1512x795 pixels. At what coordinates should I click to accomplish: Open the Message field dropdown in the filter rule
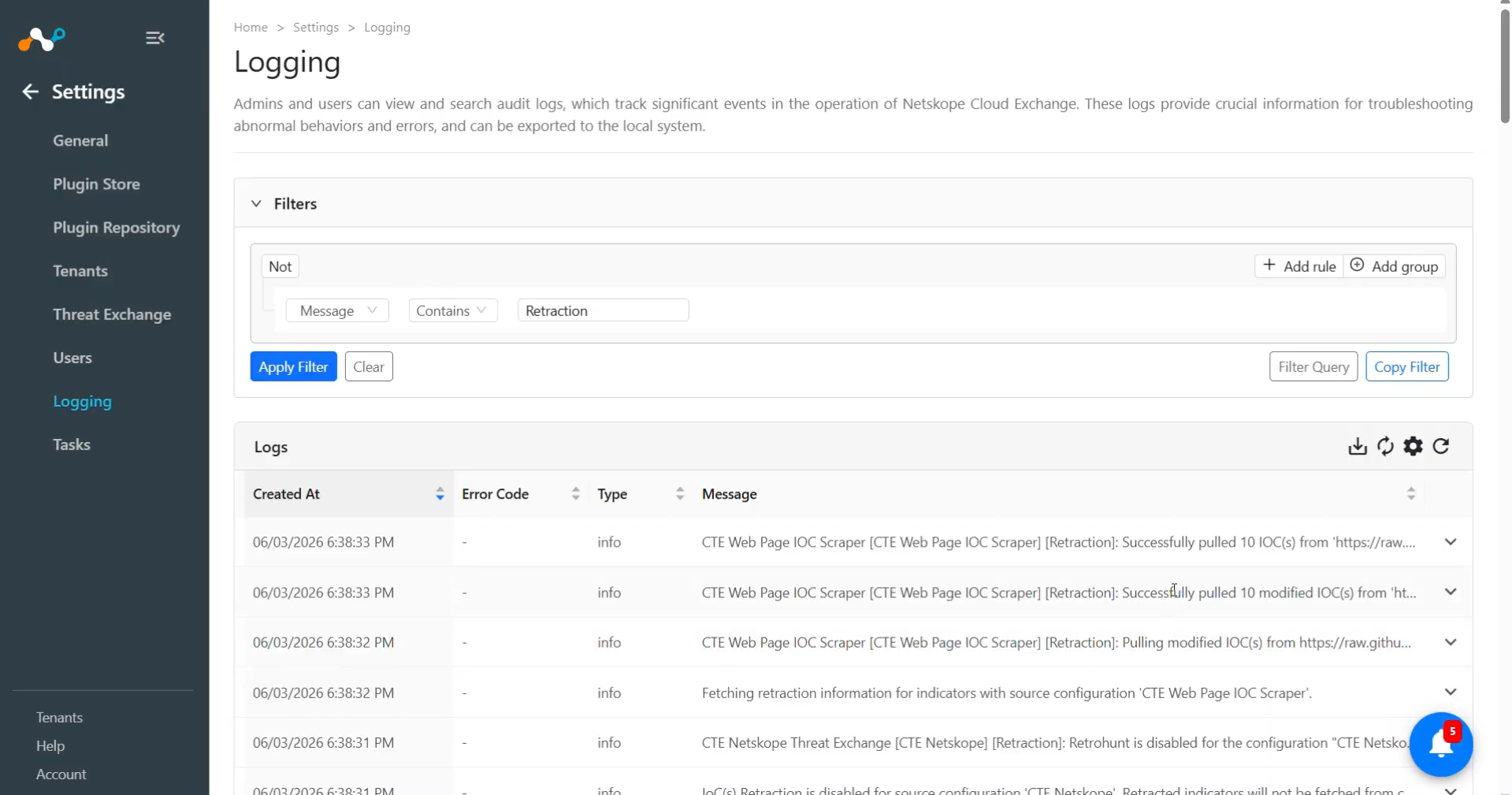pos(337,310)
